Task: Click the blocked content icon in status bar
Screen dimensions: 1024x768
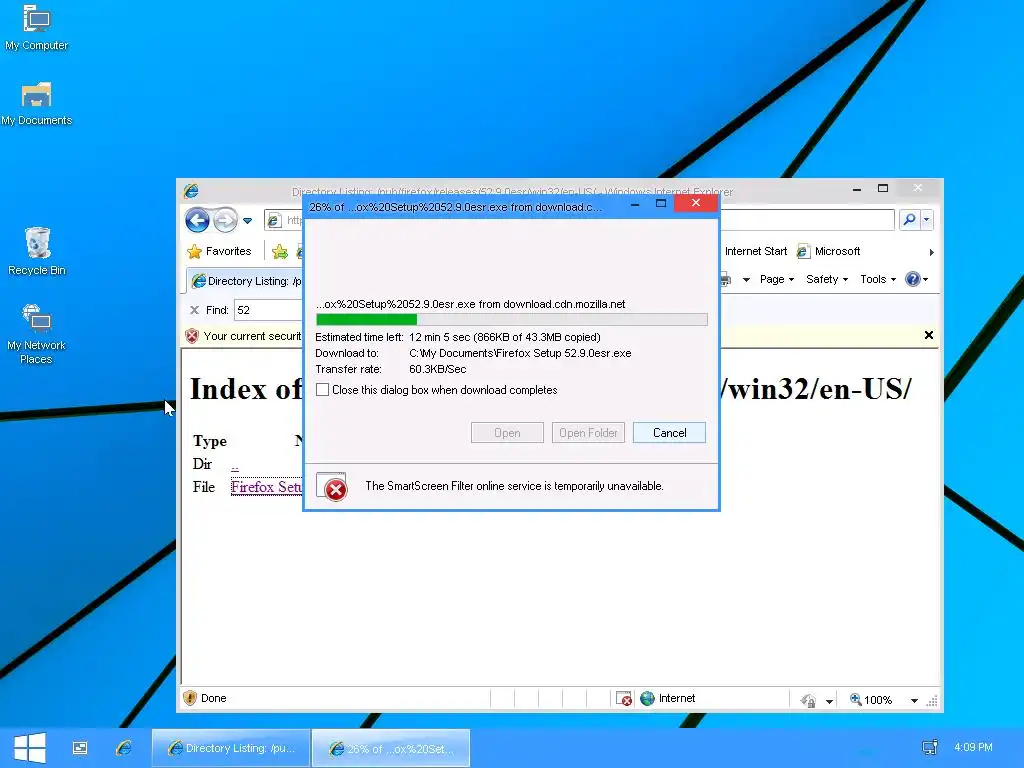Action: [x=624, y=699]
